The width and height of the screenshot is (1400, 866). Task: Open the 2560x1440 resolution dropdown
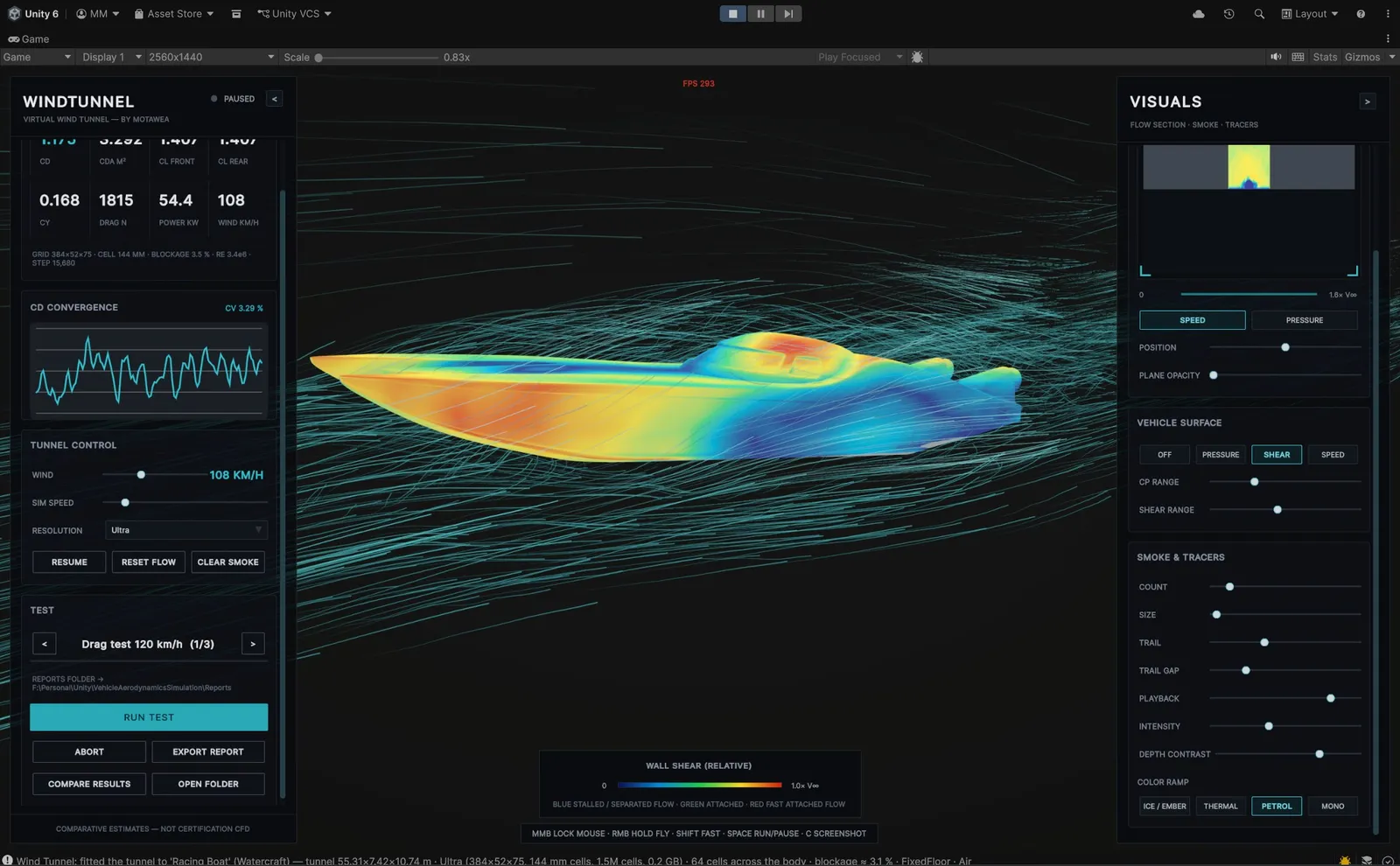tap(211, 57)
